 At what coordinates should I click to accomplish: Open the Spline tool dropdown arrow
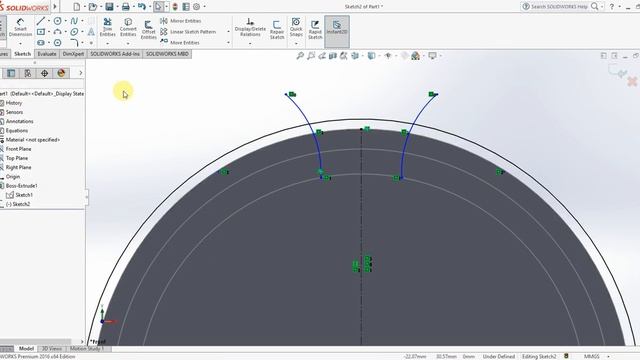point(82,21)
